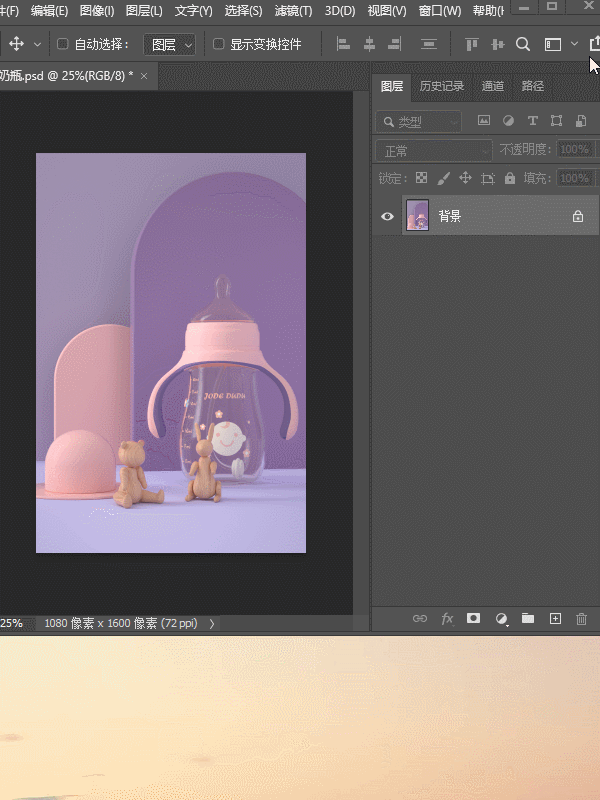Open the 滤镜(T) menu

(x=293, y=10)
